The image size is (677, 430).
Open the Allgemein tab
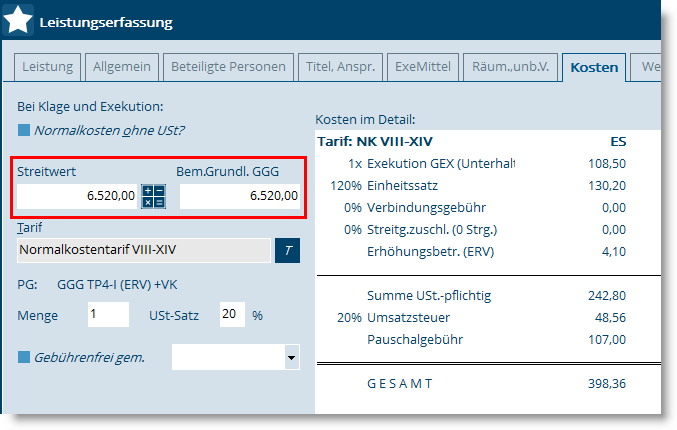point(122,67)
